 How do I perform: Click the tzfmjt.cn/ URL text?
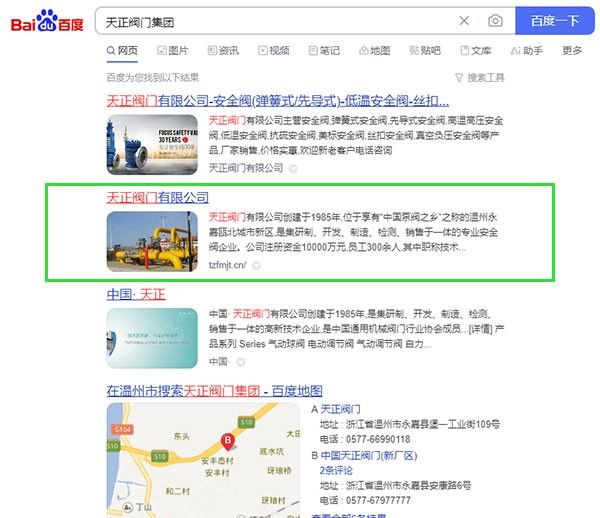pyautogui.click(x=227, y=265)
